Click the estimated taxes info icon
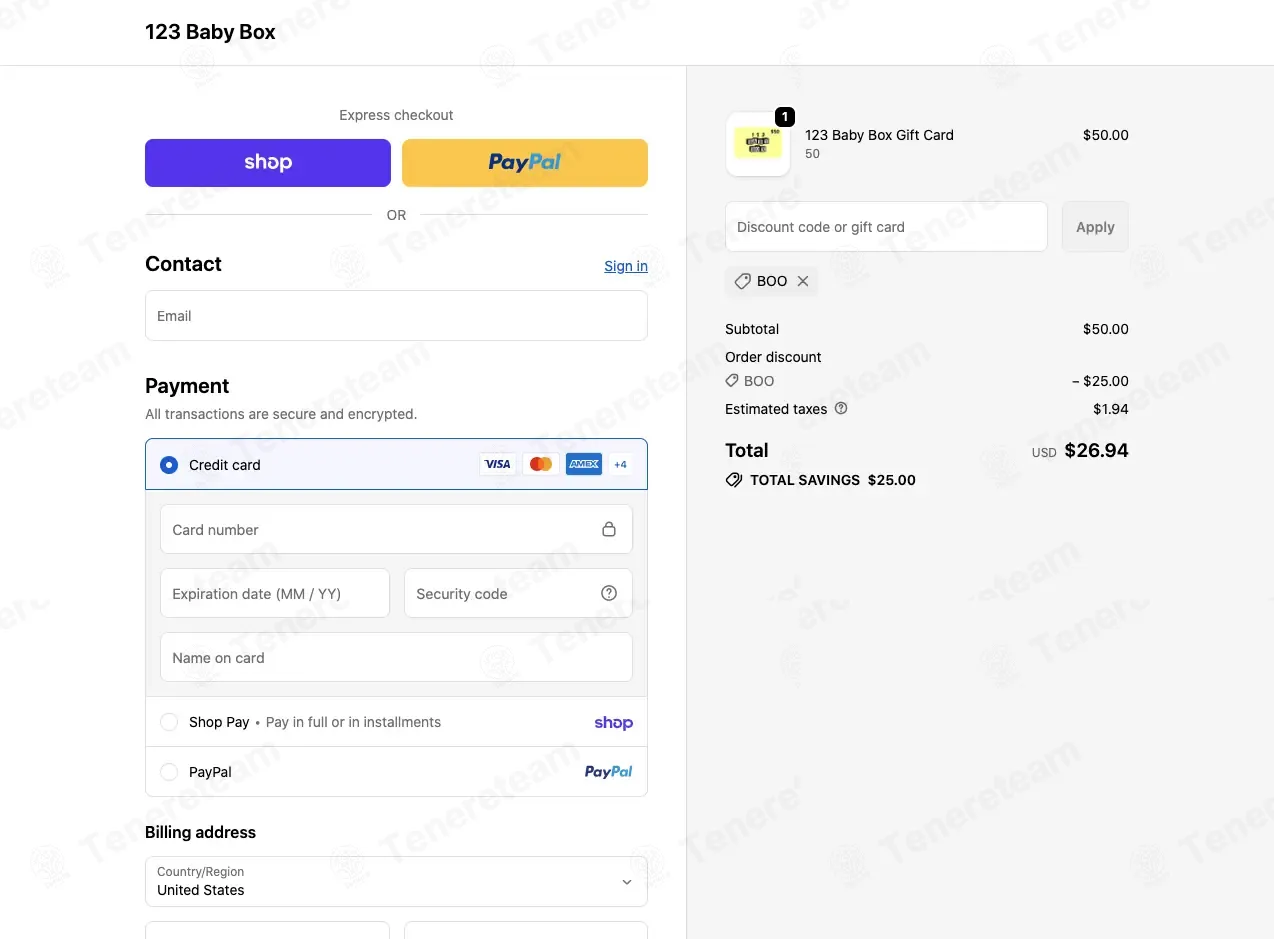 pyautogui.click(x=841, y=408)
